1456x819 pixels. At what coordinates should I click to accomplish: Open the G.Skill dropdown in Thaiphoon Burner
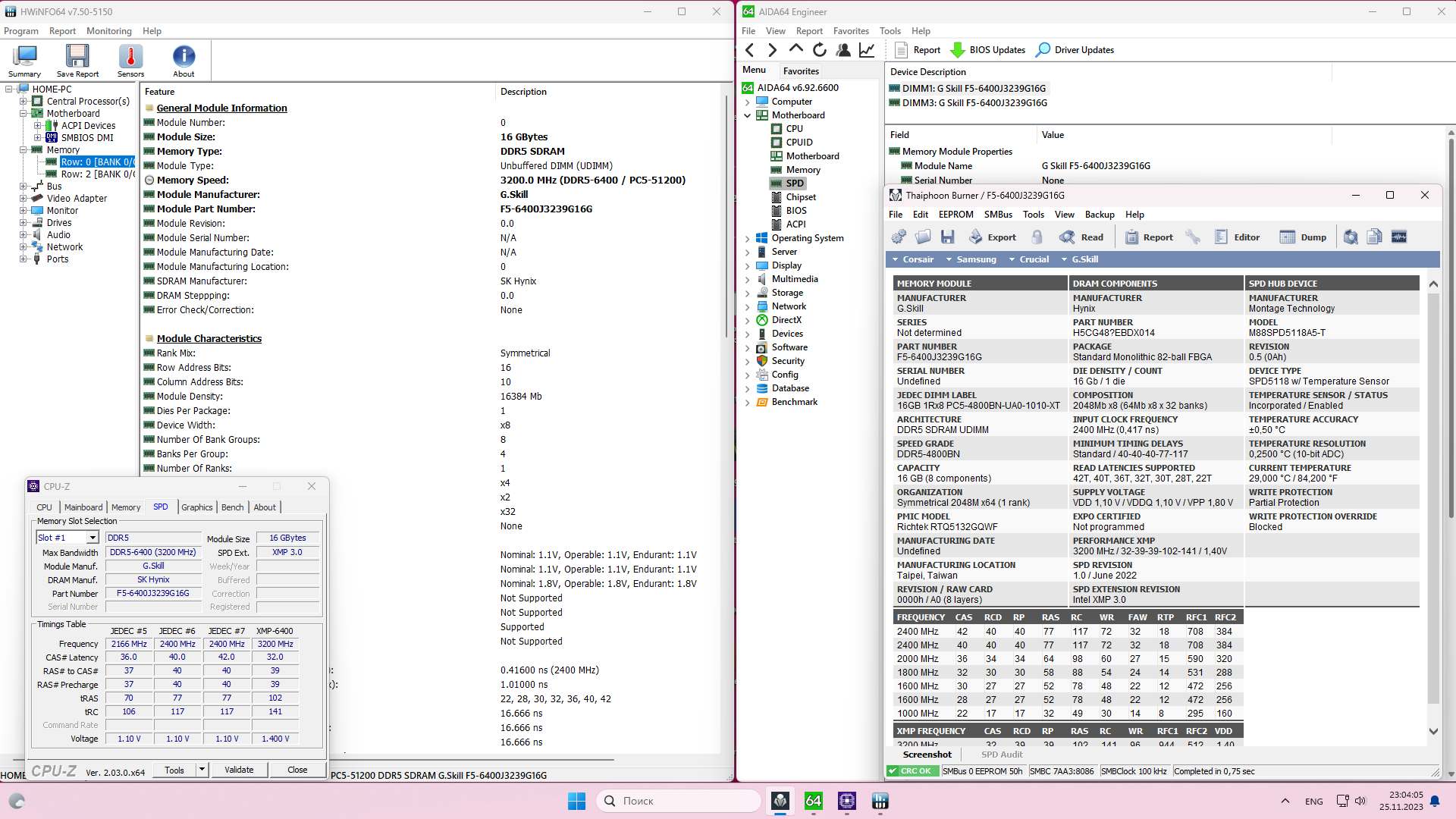tap(1079, 259)
